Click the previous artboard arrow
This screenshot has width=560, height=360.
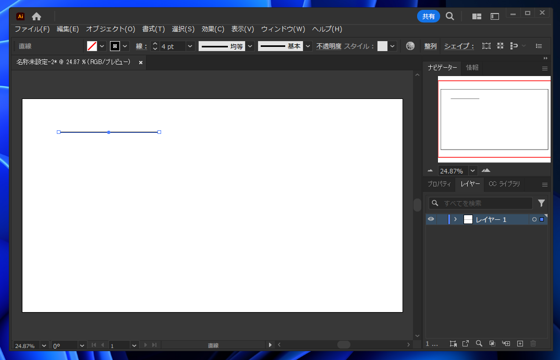(x=103, y=345)
